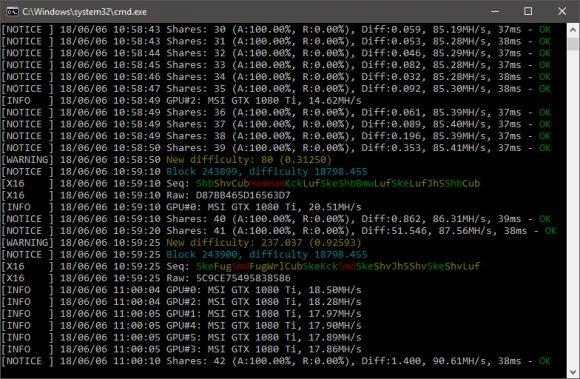Image resolution: width=580 pixels, height=379 pixels.
Task: Click the line with Shares: 41
Action: pos(279,231)
